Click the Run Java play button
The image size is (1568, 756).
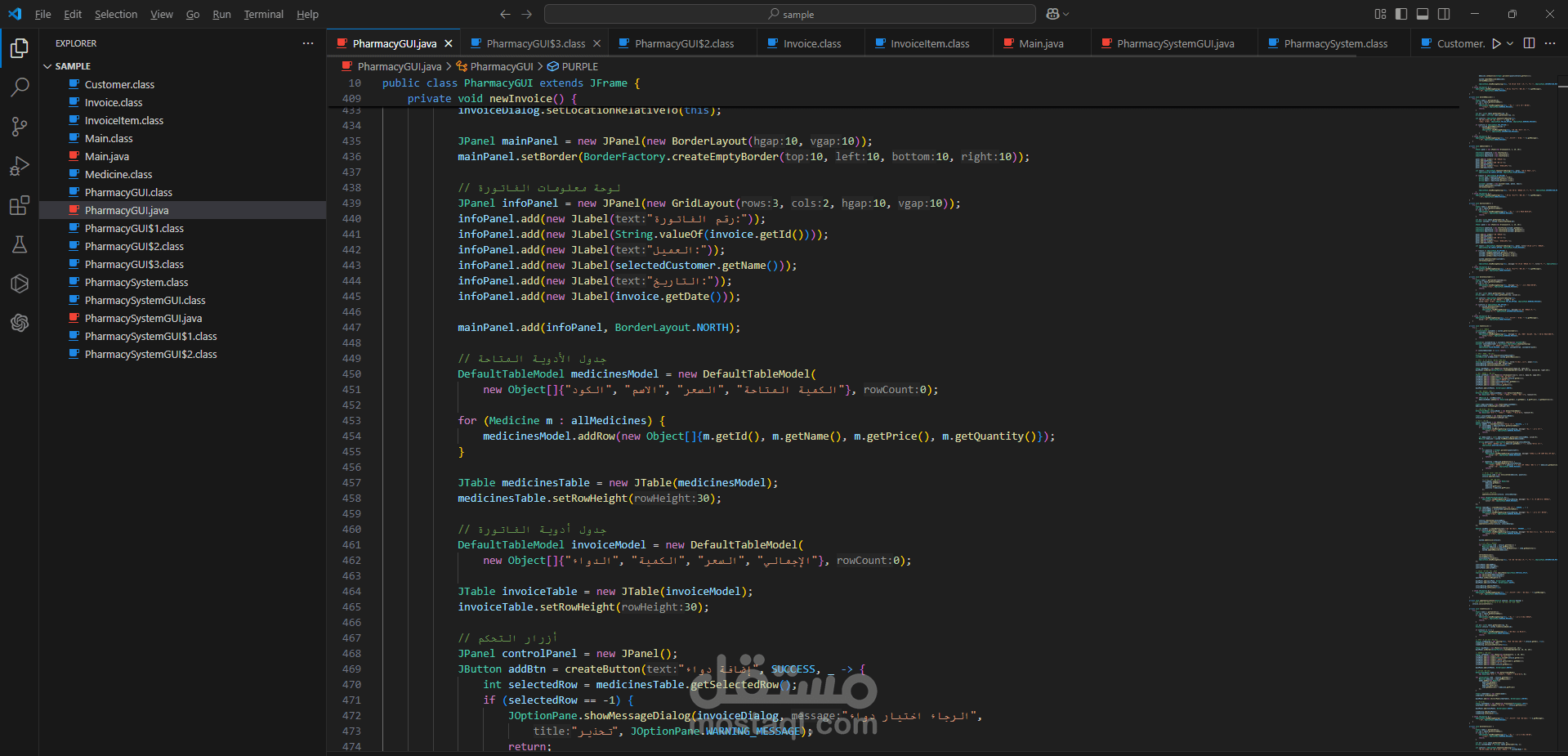pos(1496,43)
